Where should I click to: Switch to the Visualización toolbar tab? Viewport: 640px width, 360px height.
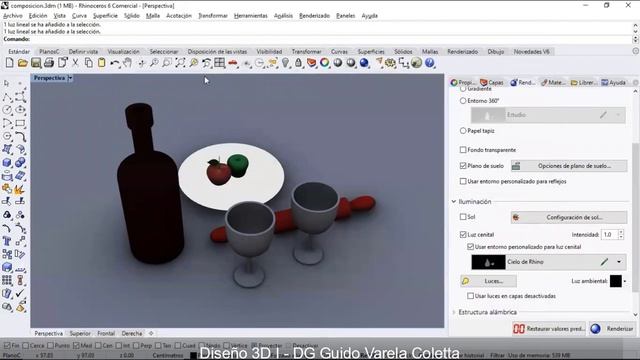123,52
